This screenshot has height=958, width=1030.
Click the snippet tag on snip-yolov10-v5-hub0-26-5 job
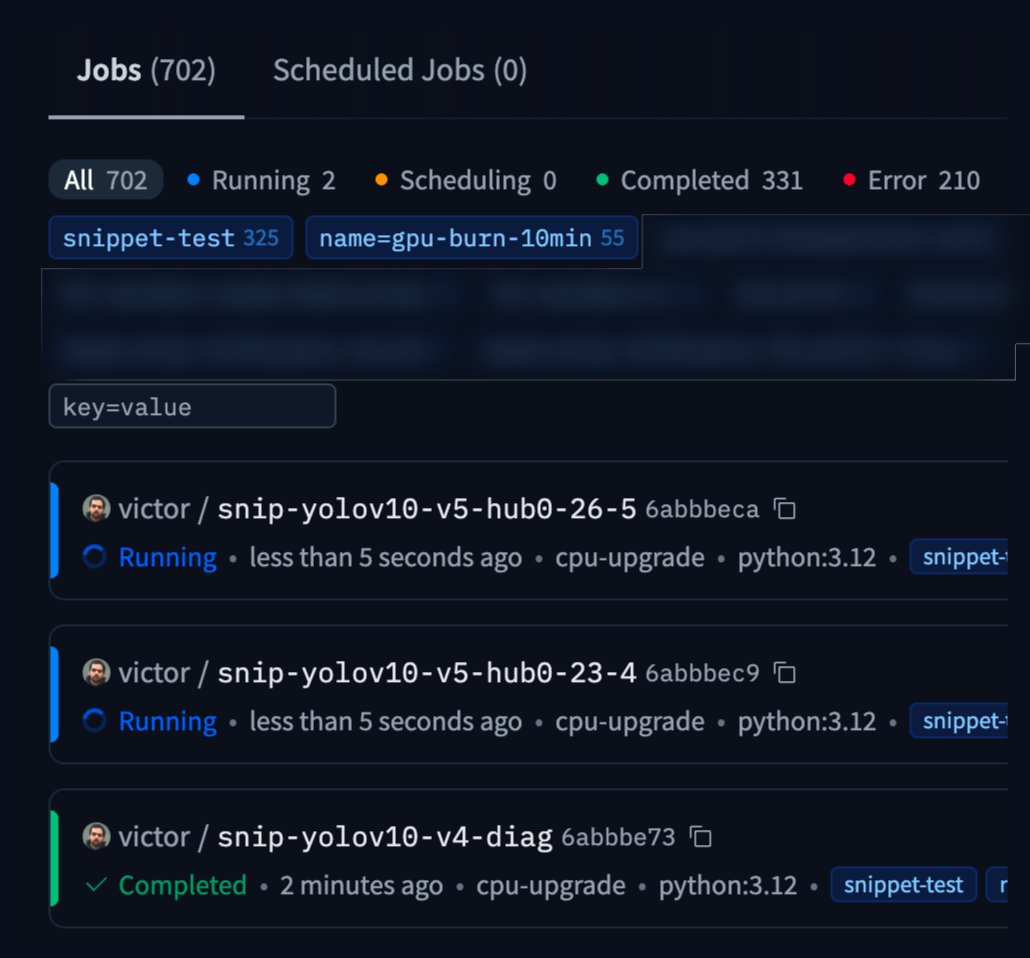coord(959,557)
